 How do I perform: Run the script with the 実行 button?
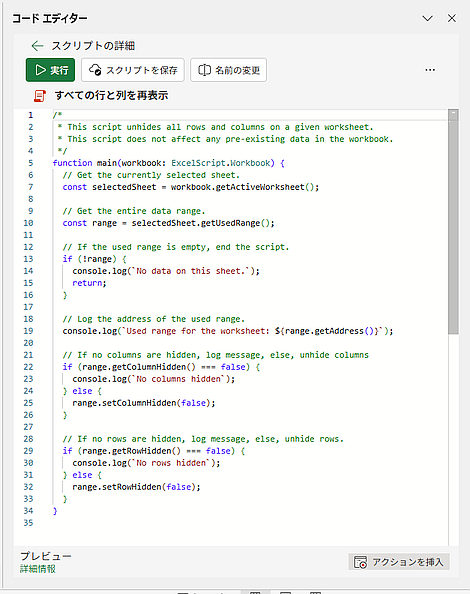[50, 70]
